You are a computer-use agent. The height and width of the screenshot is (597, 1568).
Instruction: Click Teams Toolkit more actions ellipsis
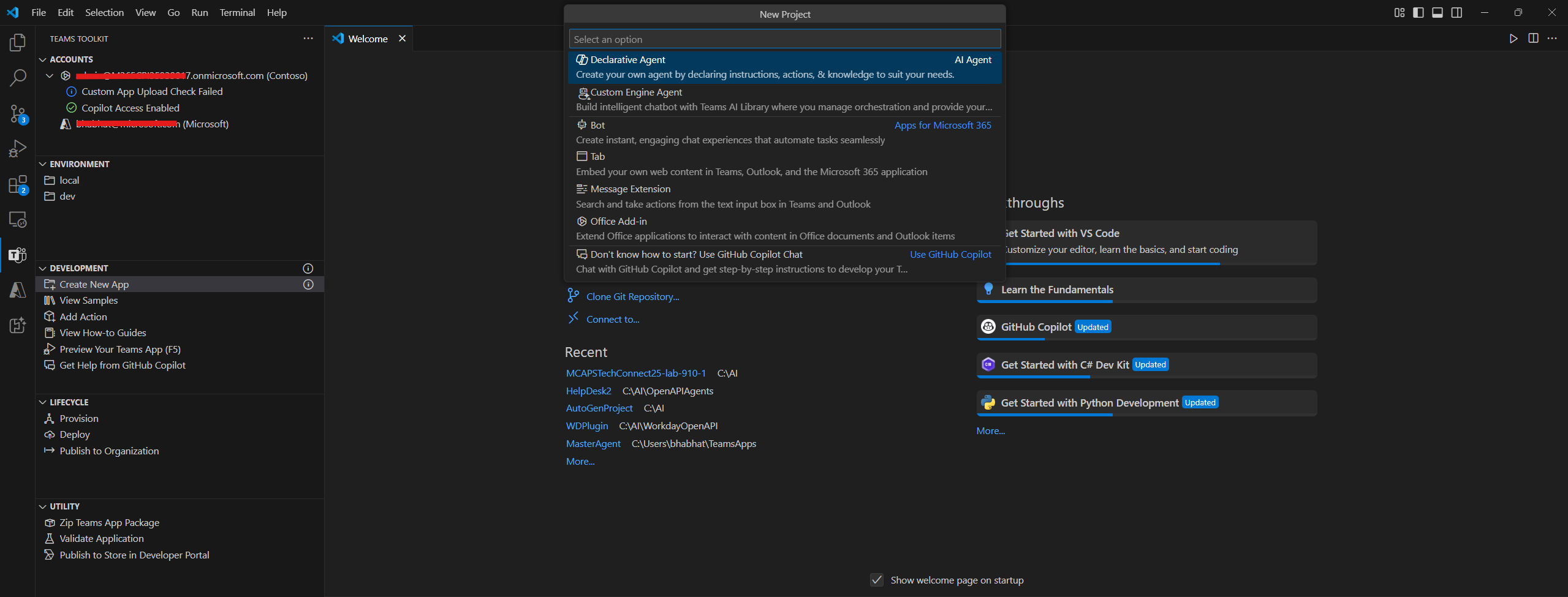(308, 39)
